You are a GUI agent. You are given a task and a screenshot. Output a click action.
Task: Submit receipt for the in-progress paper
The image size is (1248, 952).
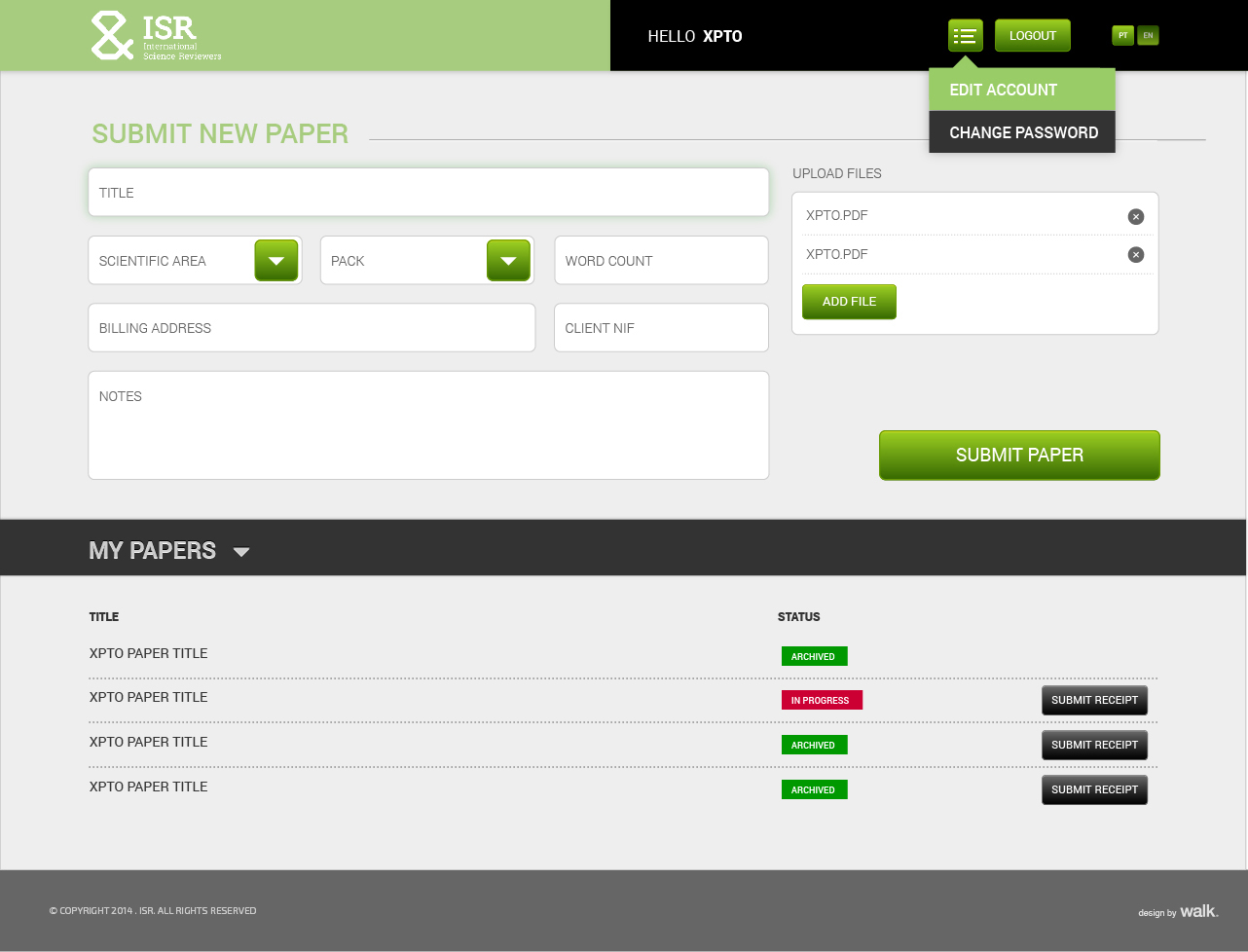pyautogui.click(x=1094, y=700)
